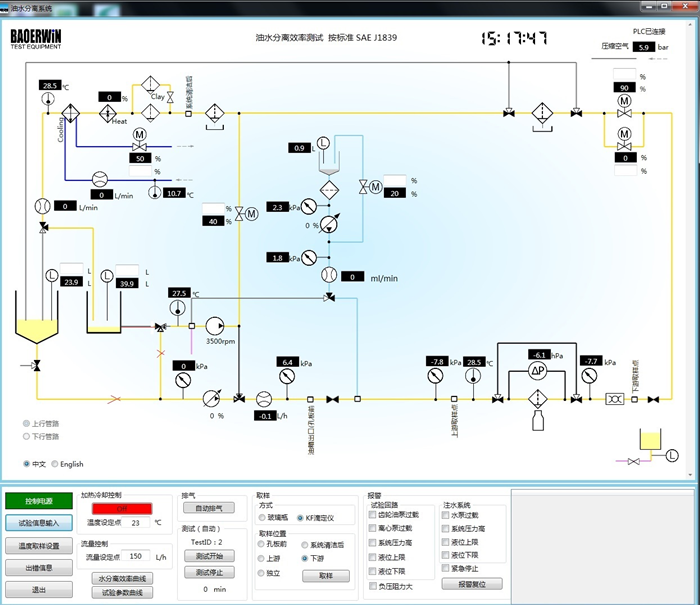Screen dimensions: 700x605
Task: Click the thermometer gauge reading 10.7 °C
Action: click(154, 192)
